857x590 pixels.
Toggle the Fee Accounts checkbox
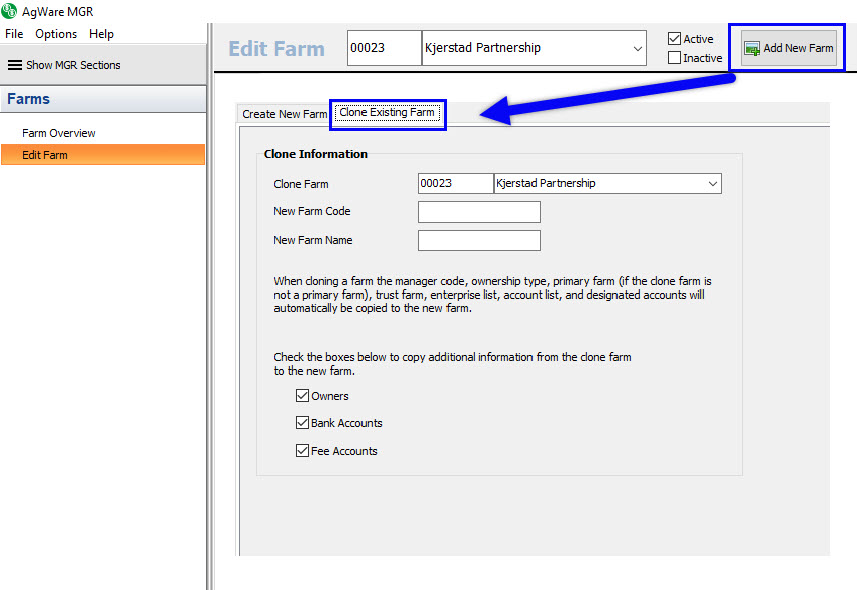tap(302, 451)
